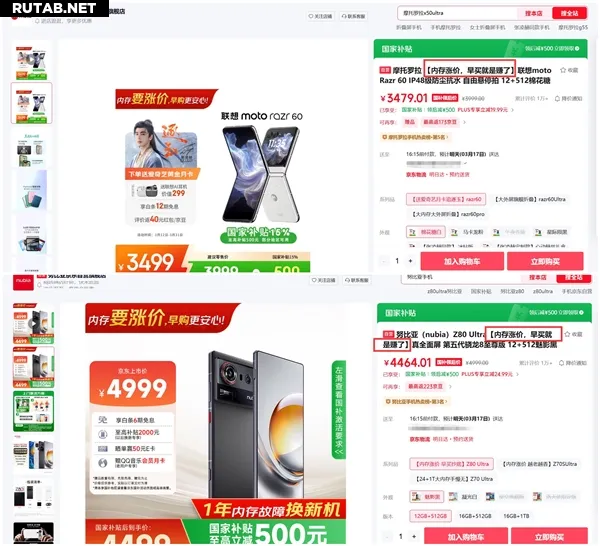
Task: Click the star 收藏 icon beside Moto Razr title
Action: tap(562, 70)
